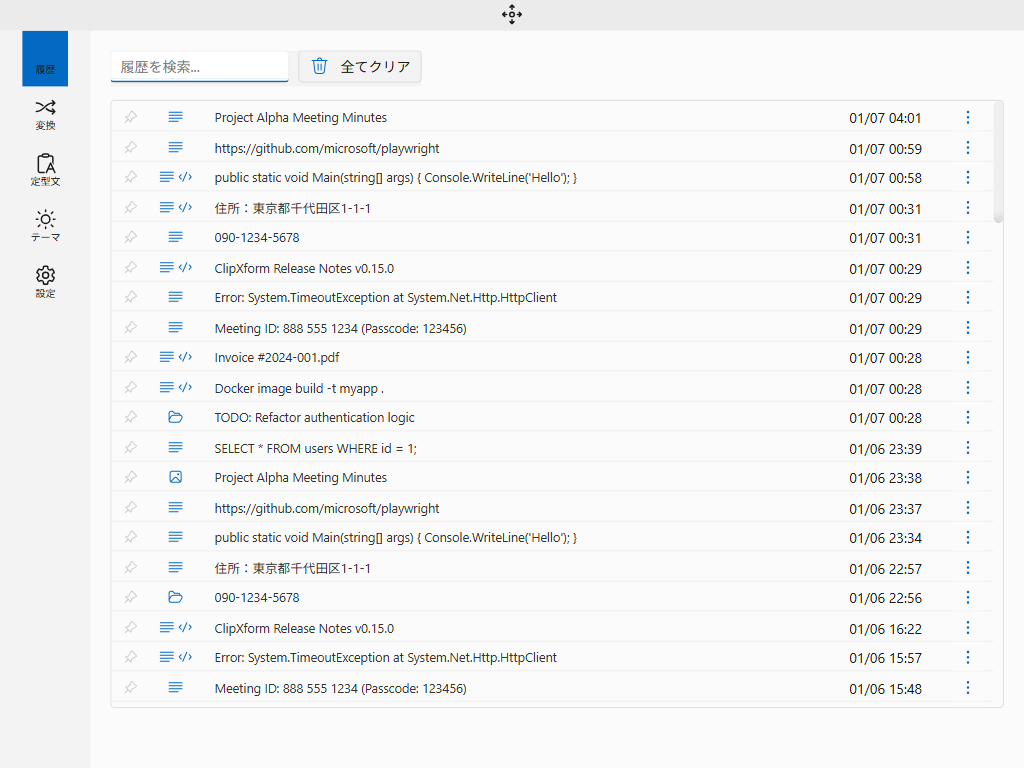1024x768 pixels.
Task: Open the 変換 (convert) sidebar section
Action: (45, 114)
